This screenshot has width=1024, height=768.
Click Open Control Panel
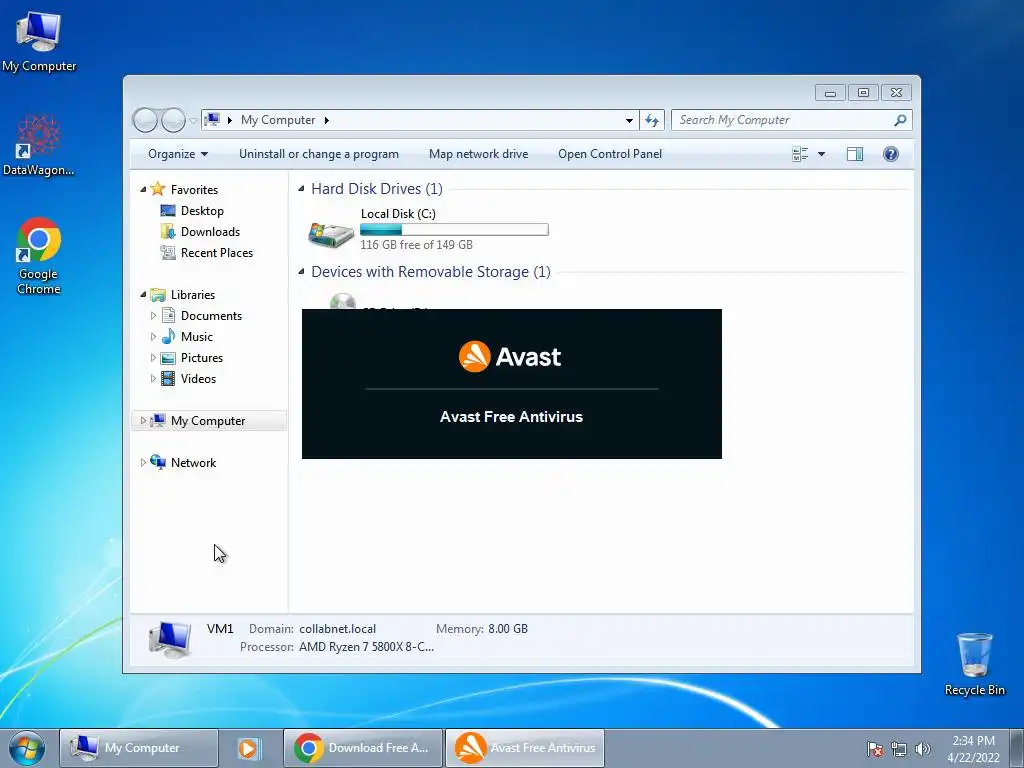tap(610, 154)
